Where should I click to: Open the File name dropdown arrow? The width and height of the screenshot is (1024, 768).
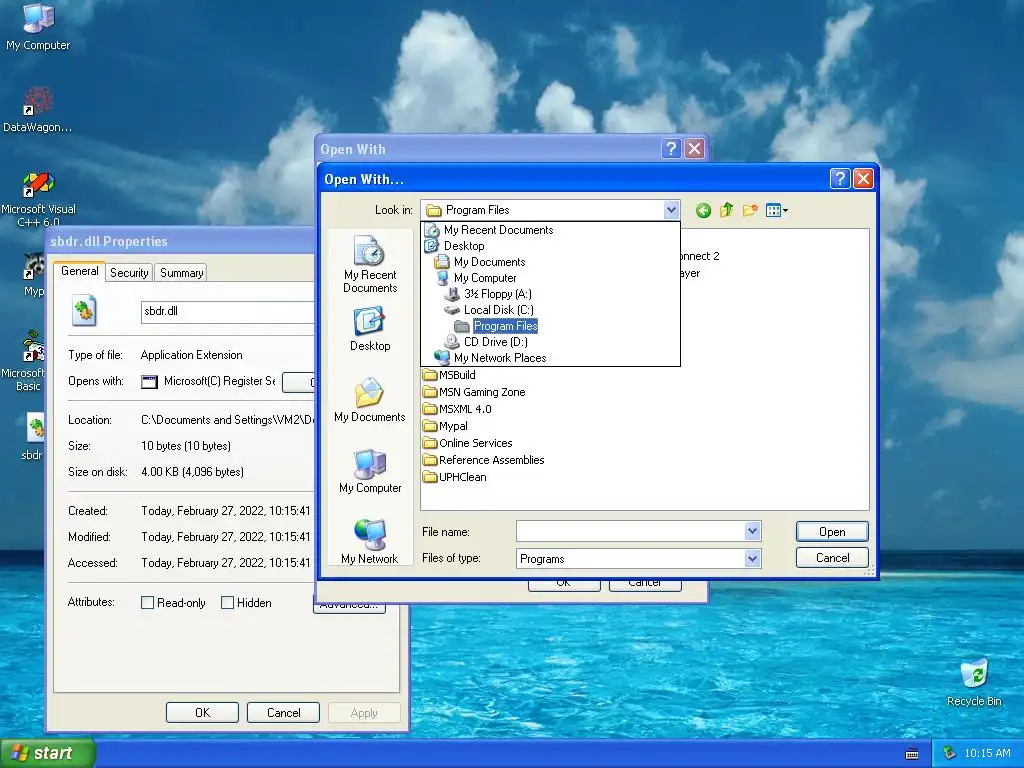point(752,531)
